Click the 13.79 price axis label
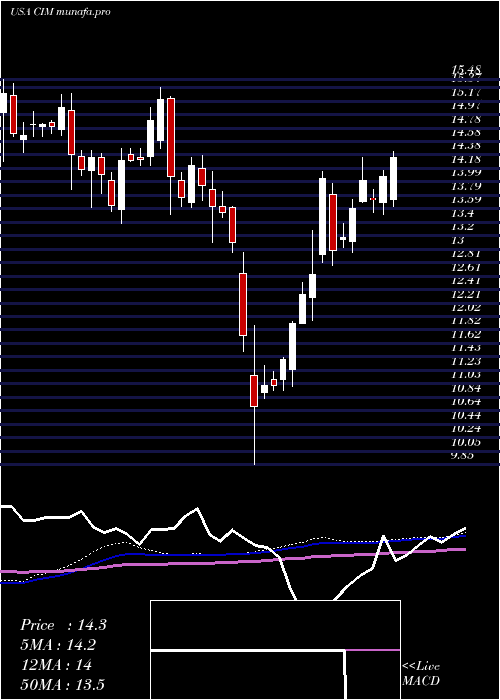This screenshot has width=500, height=700. click(466, 187)
